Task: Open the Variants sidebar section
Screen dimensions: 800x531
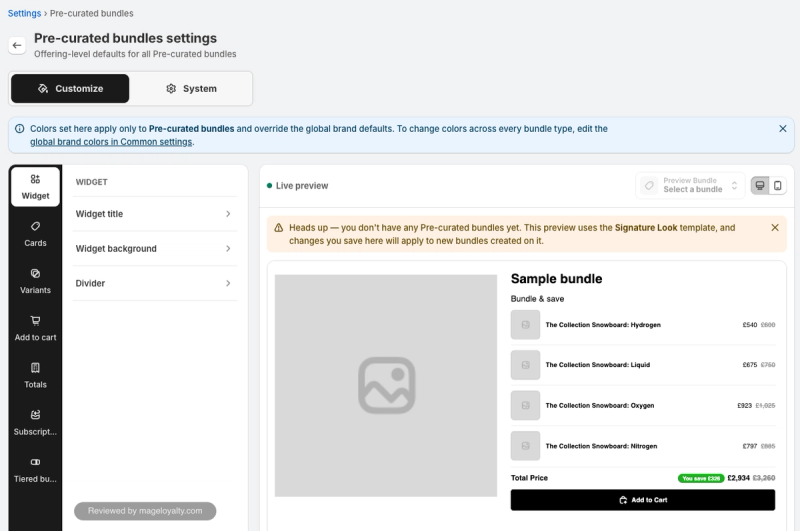Action: click(35, 281)
